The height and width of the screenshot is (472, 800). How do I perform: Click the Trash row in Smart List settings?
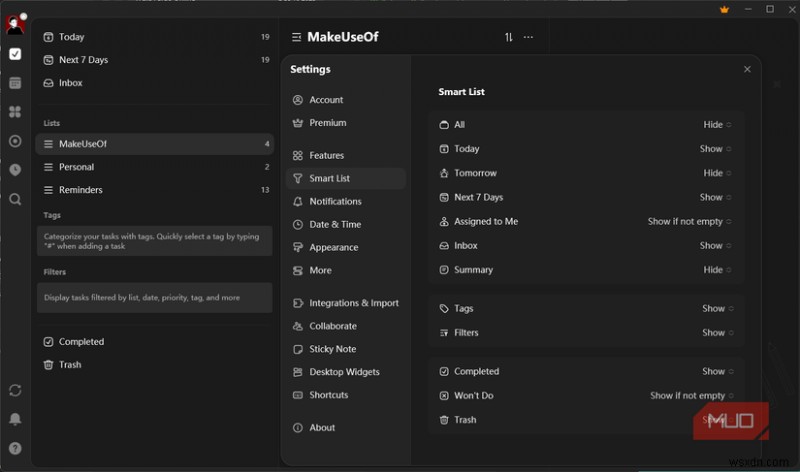[x=587, y=420]
